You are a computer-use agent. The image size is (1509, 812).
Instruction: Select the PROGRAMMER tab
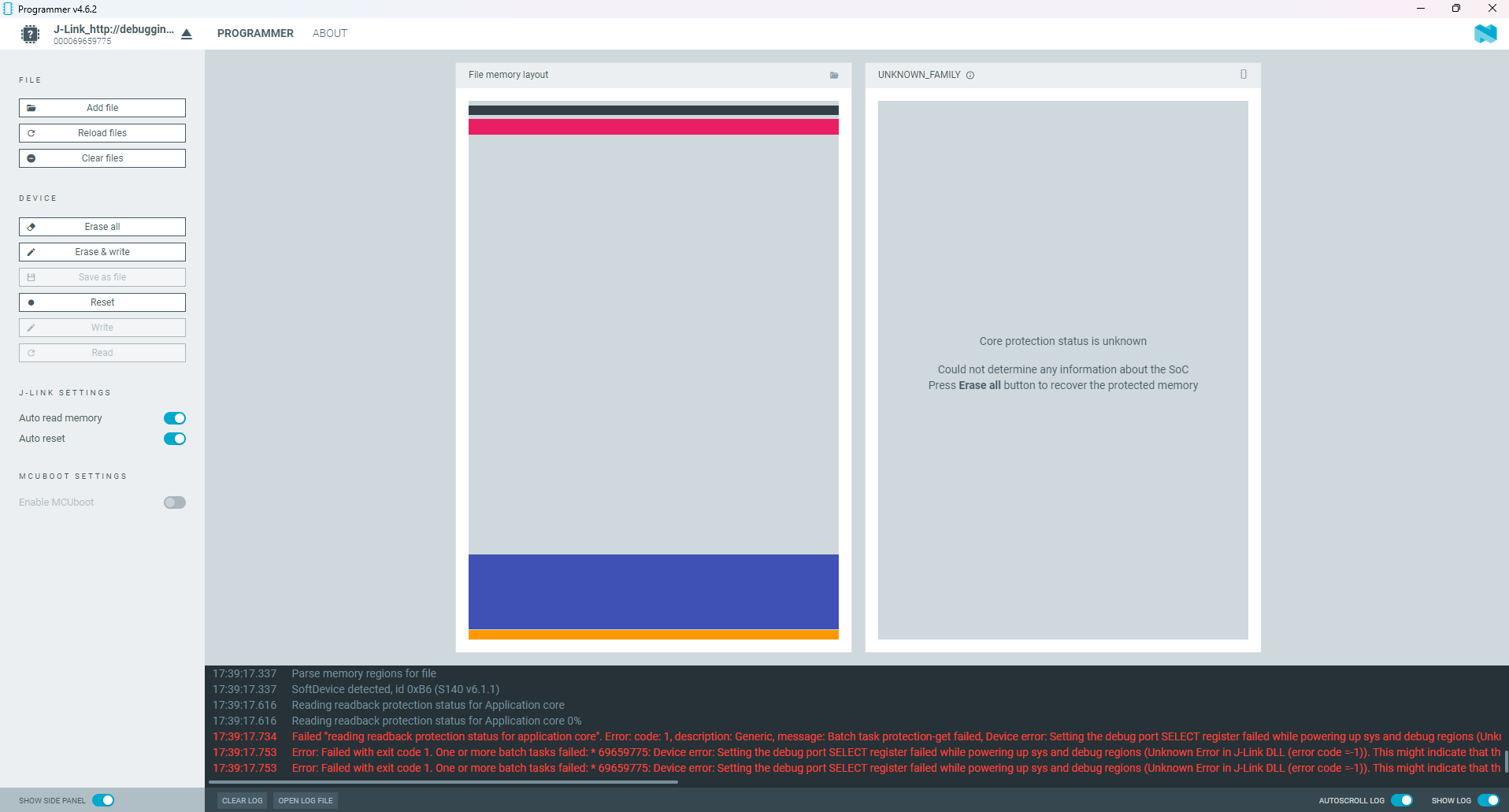pos(255,33)
